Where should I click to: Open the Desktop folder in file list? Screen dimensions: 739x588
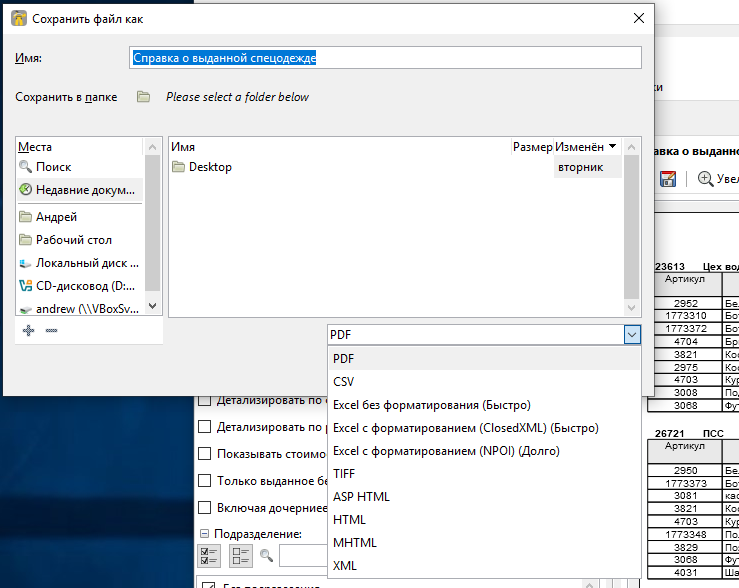209,167
